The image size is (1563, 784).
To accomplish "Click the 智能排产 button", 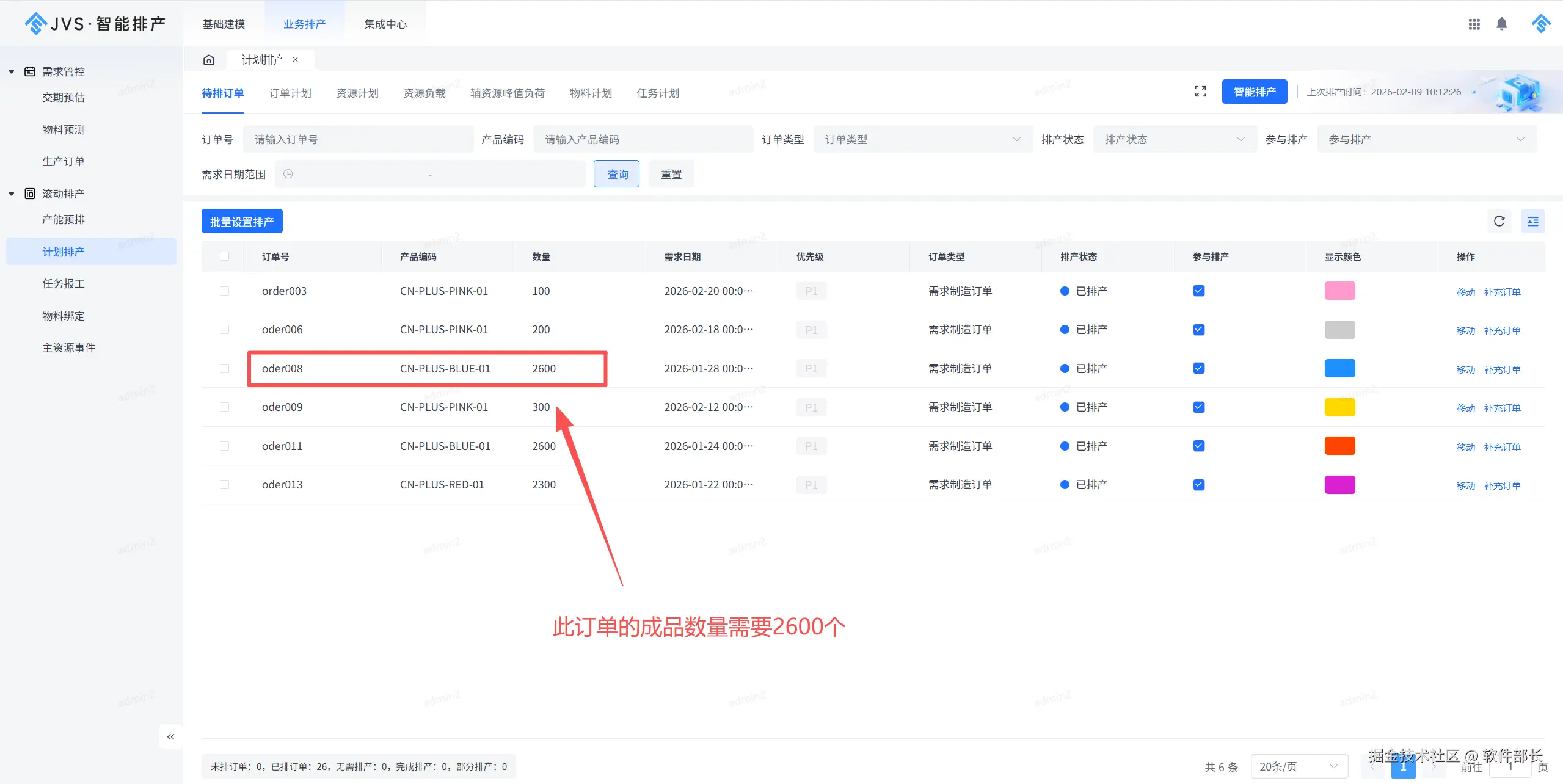I will point(1254,92).
